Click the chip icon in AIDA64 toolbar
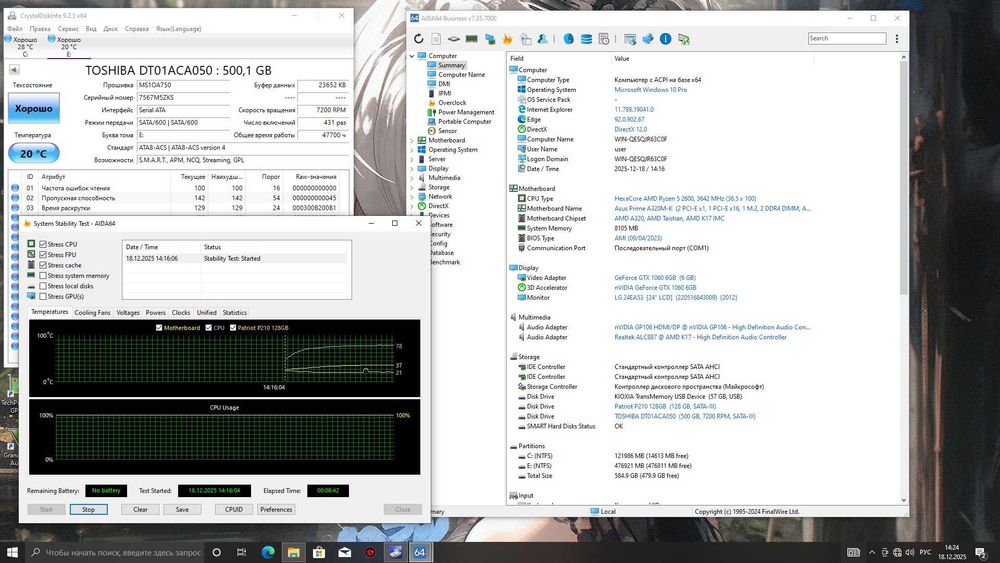The height and width of the screenshot is (563, 1000). point(453,39)
